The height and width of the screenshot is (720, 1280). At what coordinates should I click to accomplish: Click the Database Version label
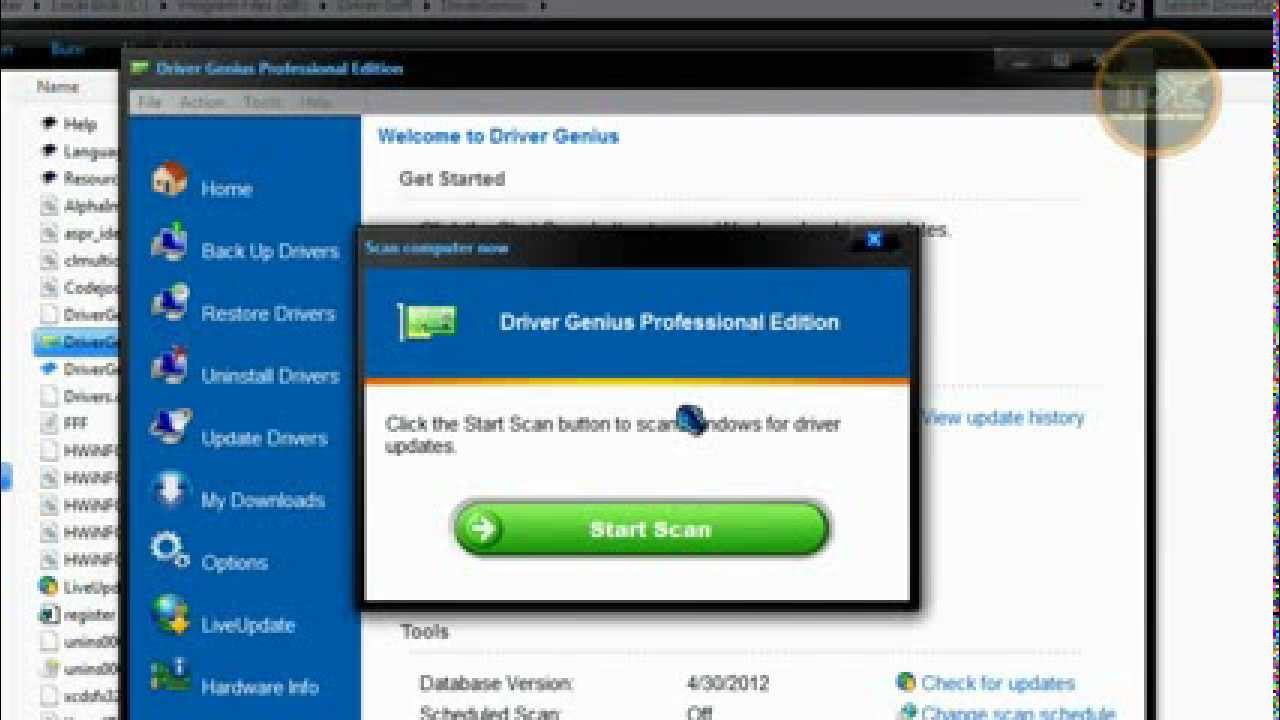[496, 684]
